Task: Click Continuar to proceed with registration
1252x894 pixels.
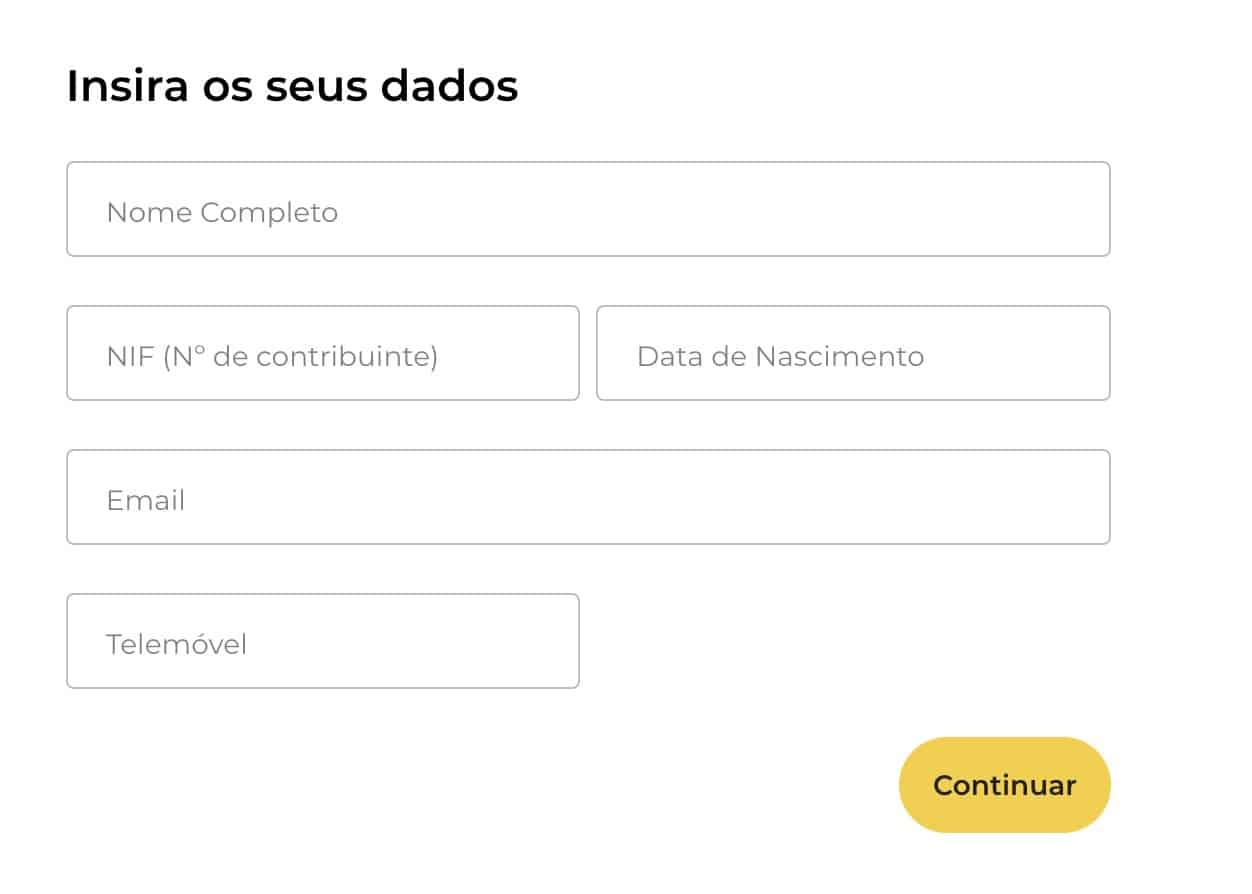Action: 1003,785
